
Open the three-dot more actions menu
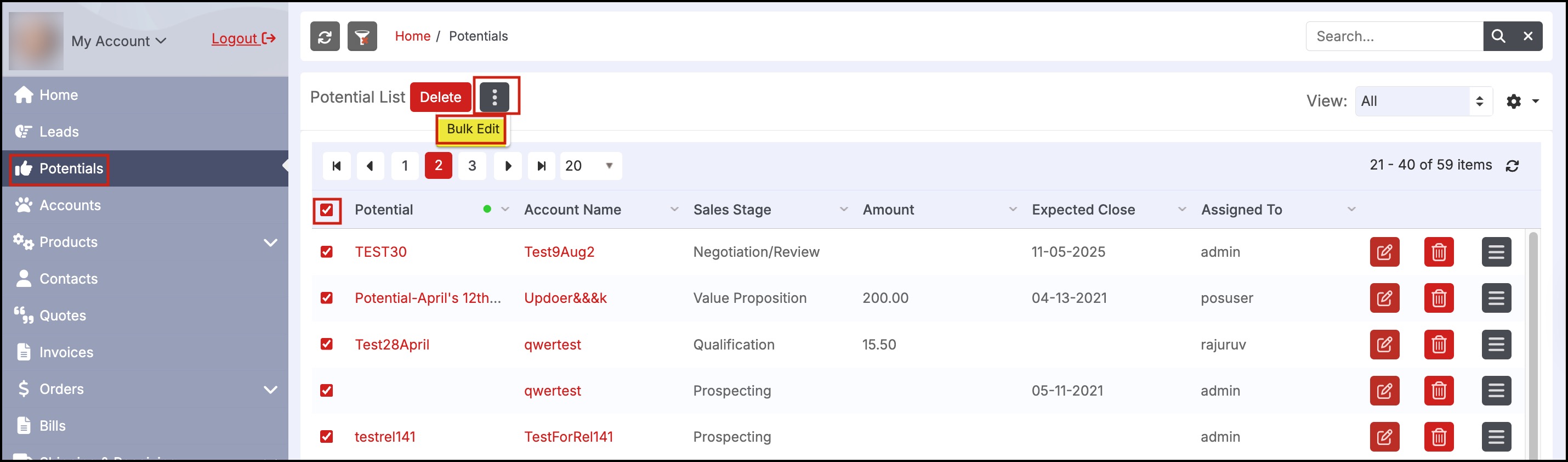click(x=495, y=97)
